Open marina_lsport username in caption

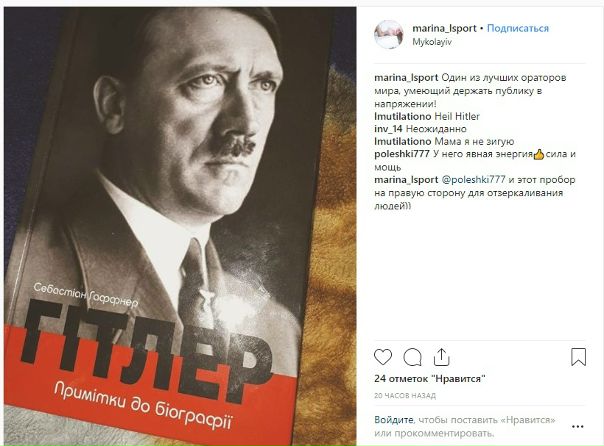[x=406, y=77]
